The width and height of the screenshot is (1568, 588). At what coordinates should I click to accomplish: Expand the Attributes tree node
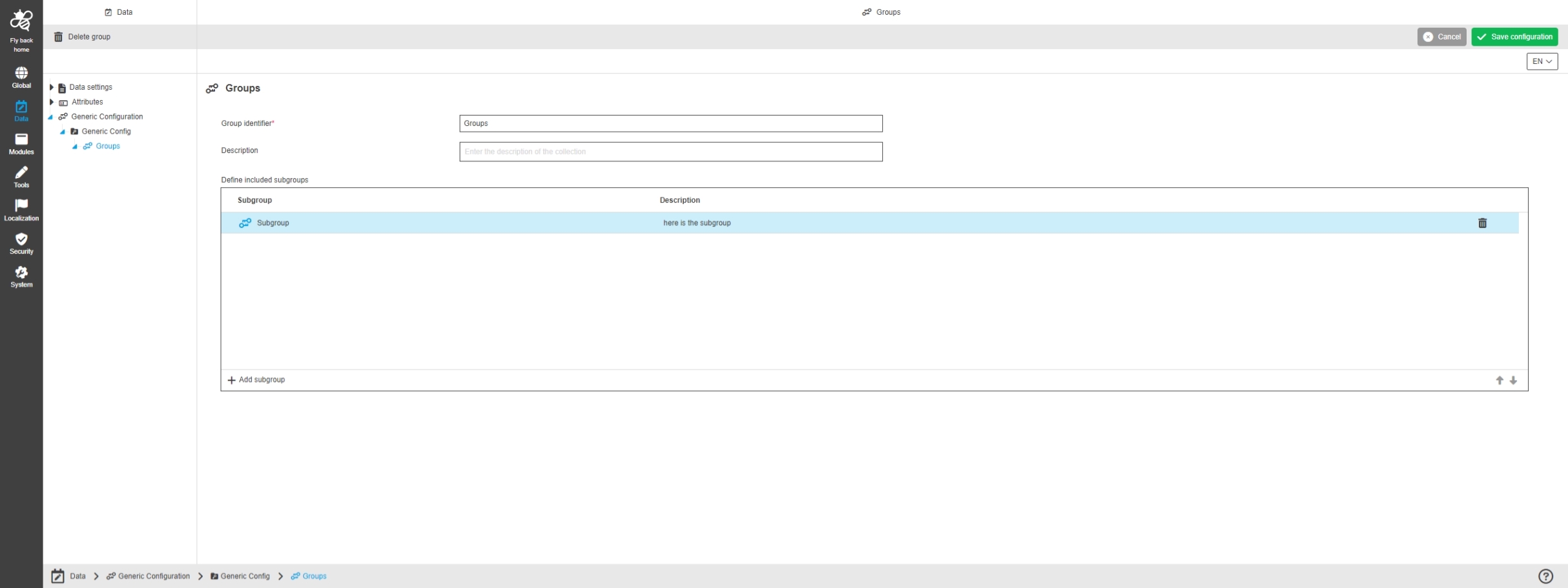pos(52,102)
